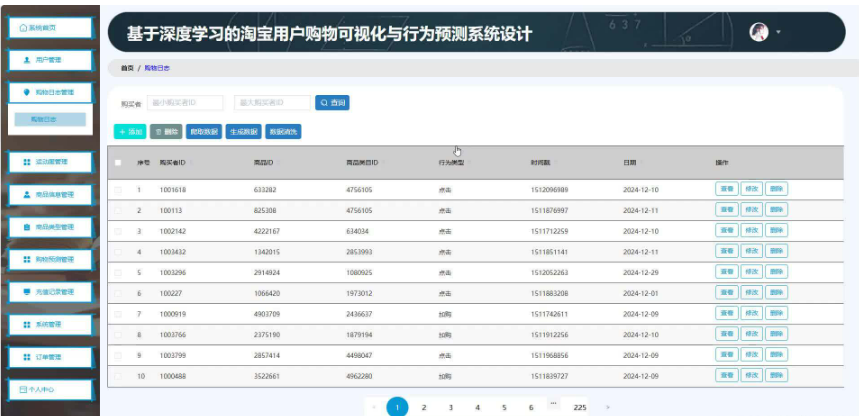The image size is (859, 416).
Task: Tick checkbox for row with buyer 100113
Action: coord(118,210)
